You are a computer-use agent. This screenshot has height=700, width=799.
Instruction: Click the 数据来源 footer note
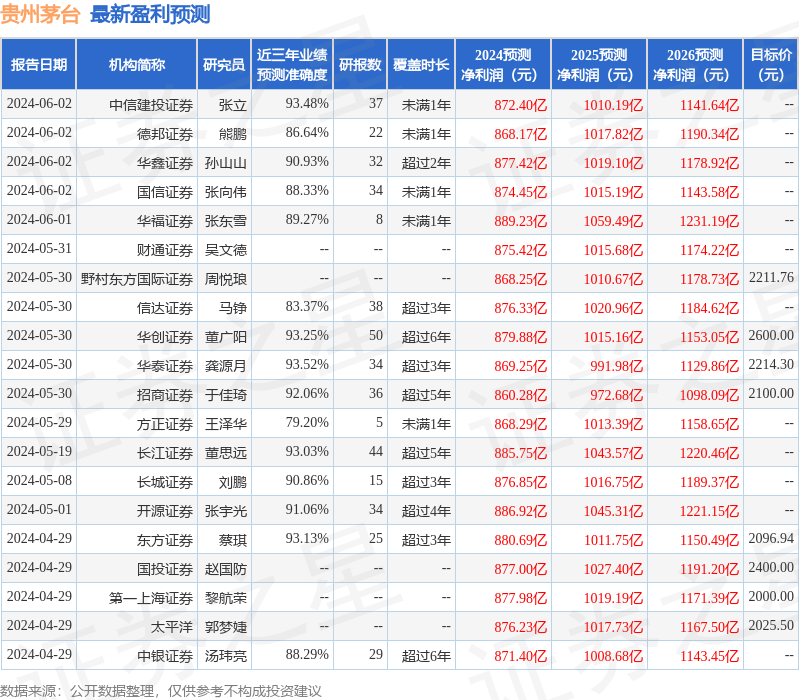click(x=161, y=691)
